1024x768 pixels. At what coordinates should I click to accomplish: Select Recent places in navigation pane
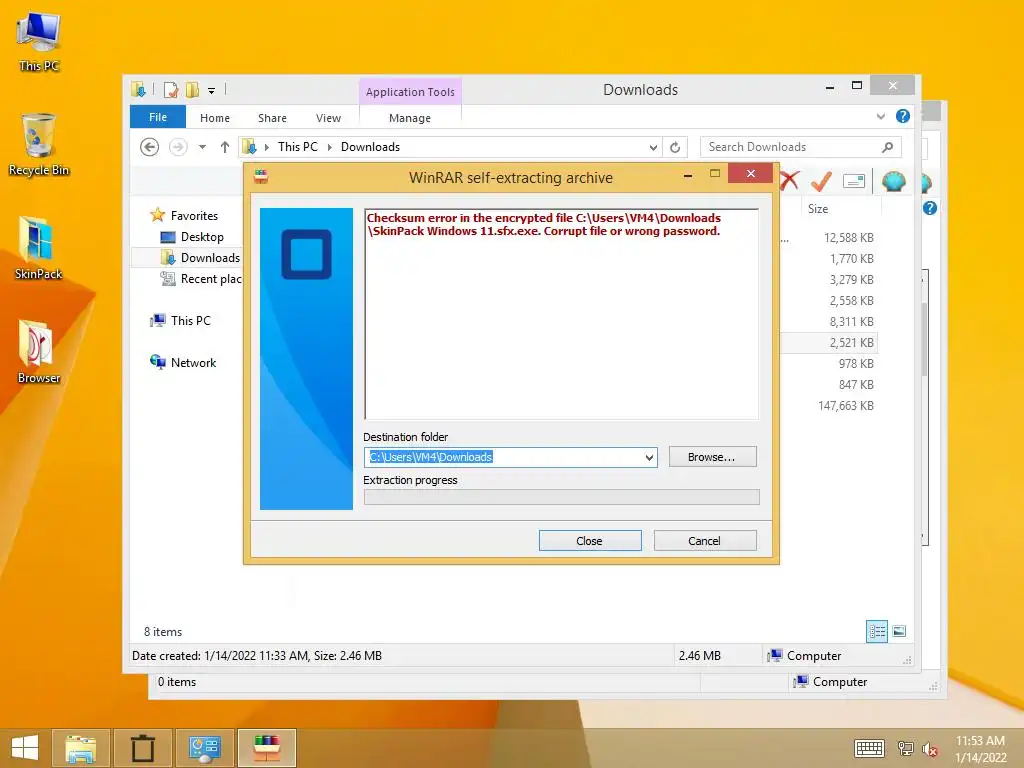[201, 279]
